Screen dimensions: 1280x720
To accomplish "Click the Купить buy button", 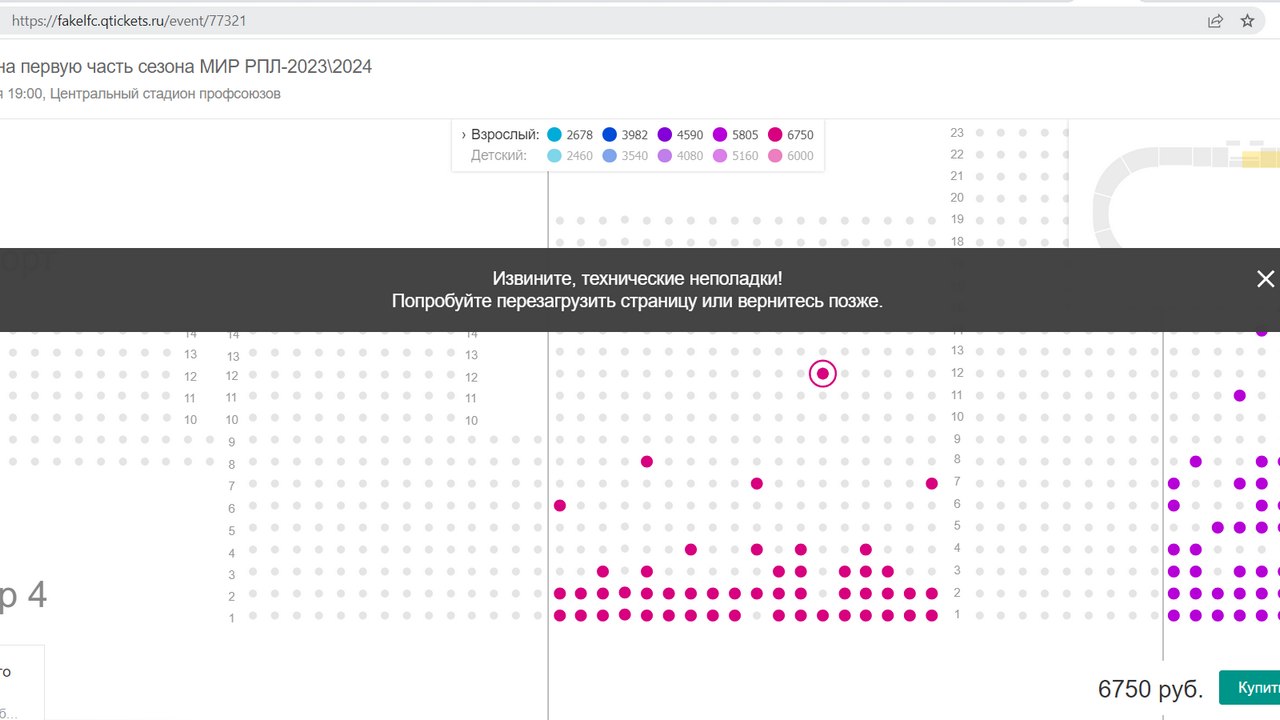I will point(1250,688).
